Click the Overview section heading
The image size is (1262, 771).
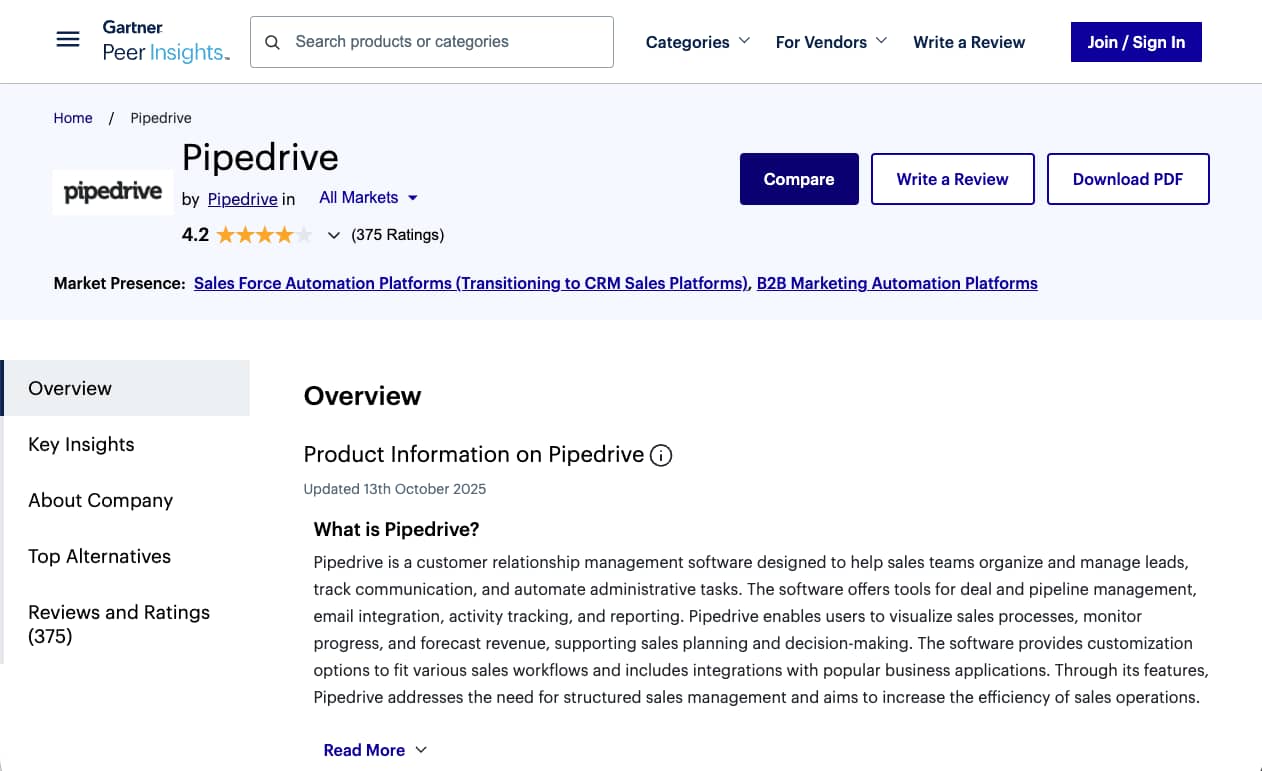pos(363,396)
